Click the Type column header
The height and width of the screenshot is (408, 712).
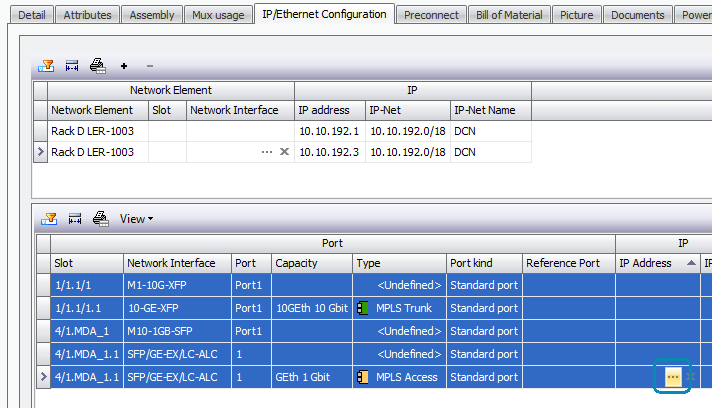pyautogui.click(x=400, y=263)
